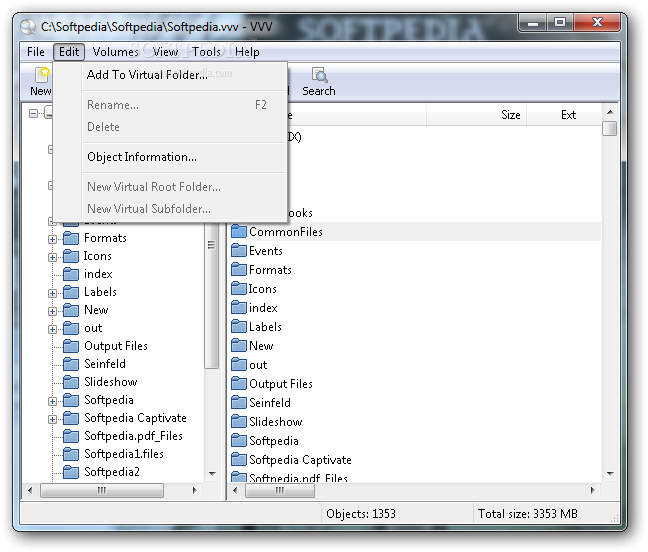Click Formats folder icon in file list
The image size is (648, 552).
click(239, 269)
